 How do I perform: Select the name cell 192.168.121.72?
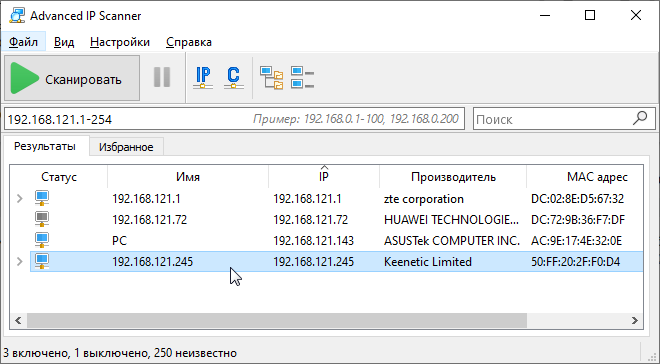tap(149, 220)
